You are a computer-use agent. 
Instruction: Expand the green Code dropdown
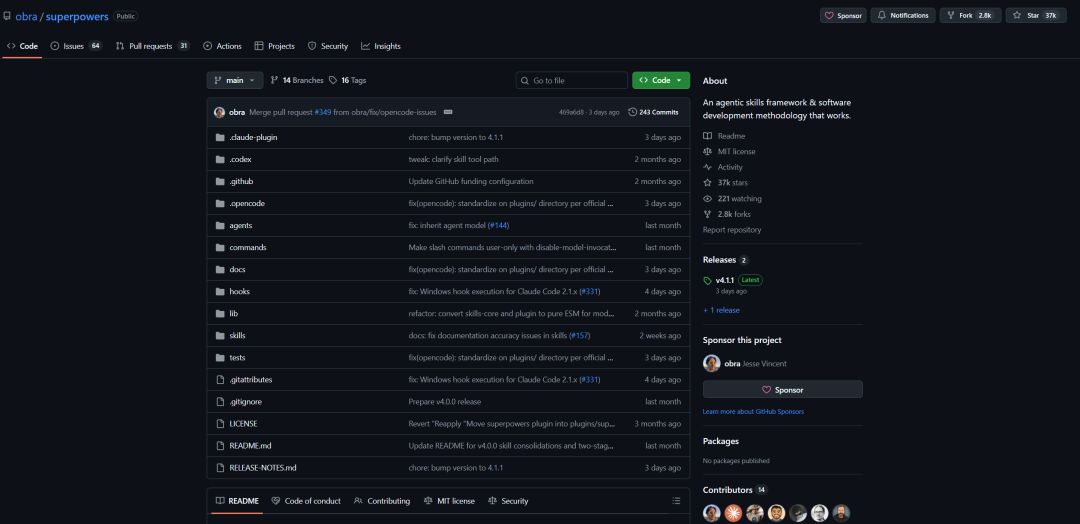click(661, 81)
